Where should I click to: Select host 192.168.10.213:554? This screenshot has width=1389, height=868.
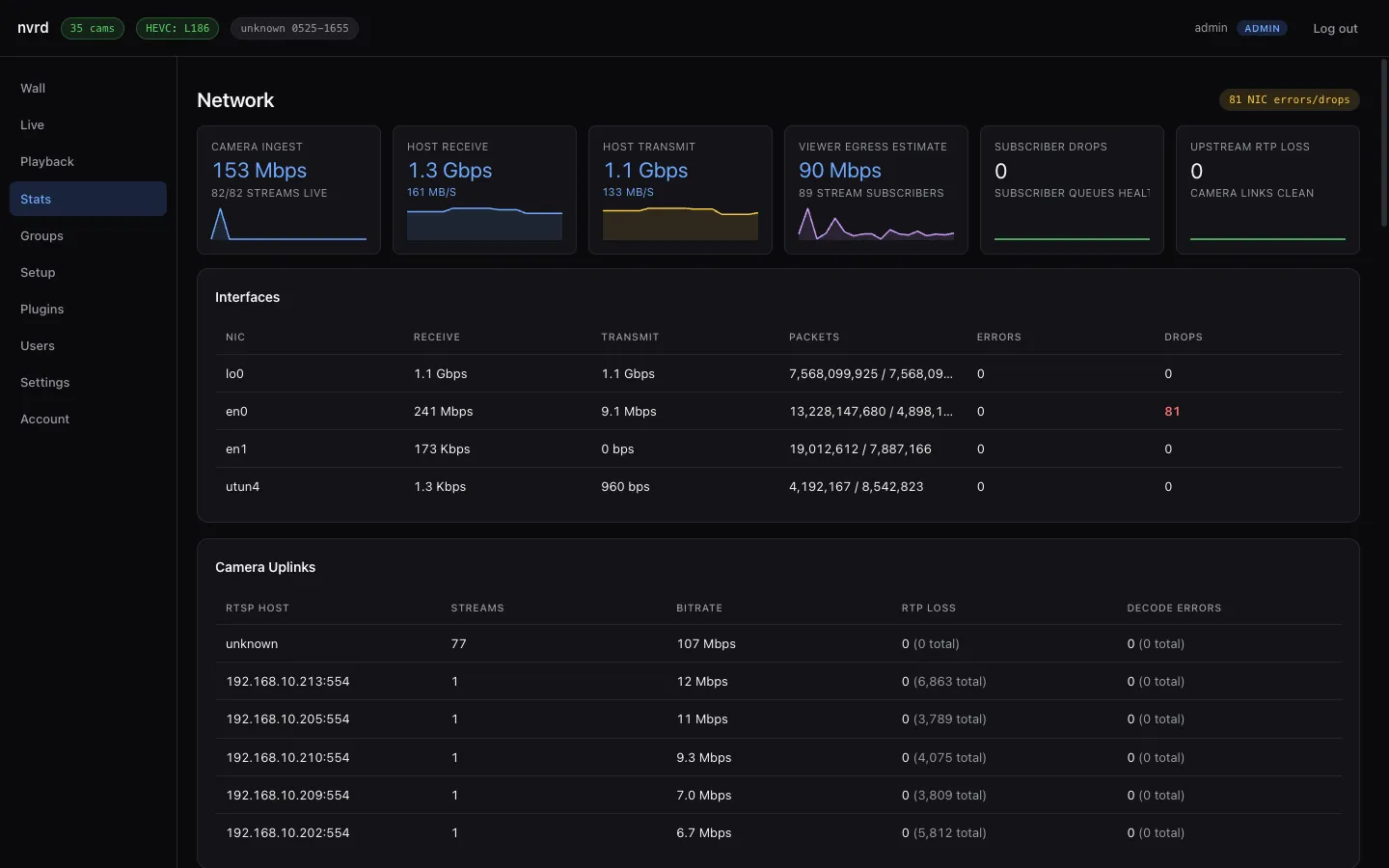pyautogui.click(x=287, y=681)
